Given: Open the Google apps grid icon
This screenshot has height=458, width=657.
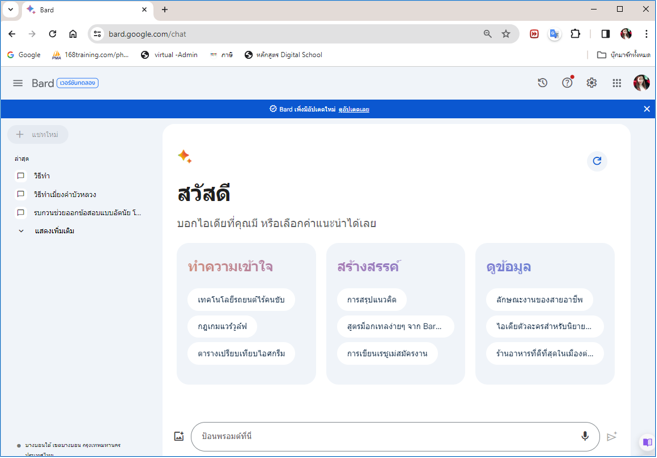Looking at the screenshot, I should click(616, 83).
